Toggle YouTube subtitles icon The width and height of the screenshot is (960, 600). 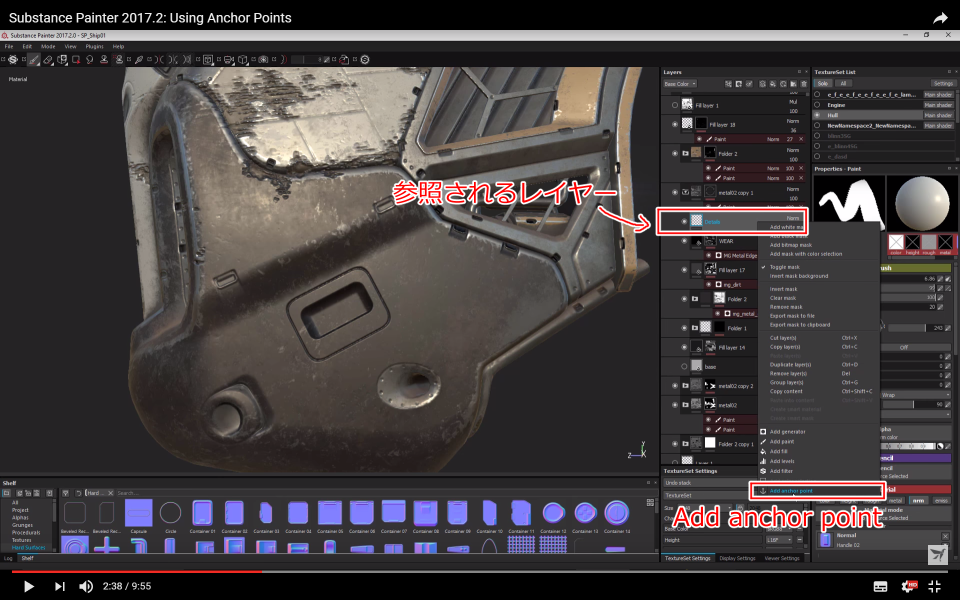[880, 587]
